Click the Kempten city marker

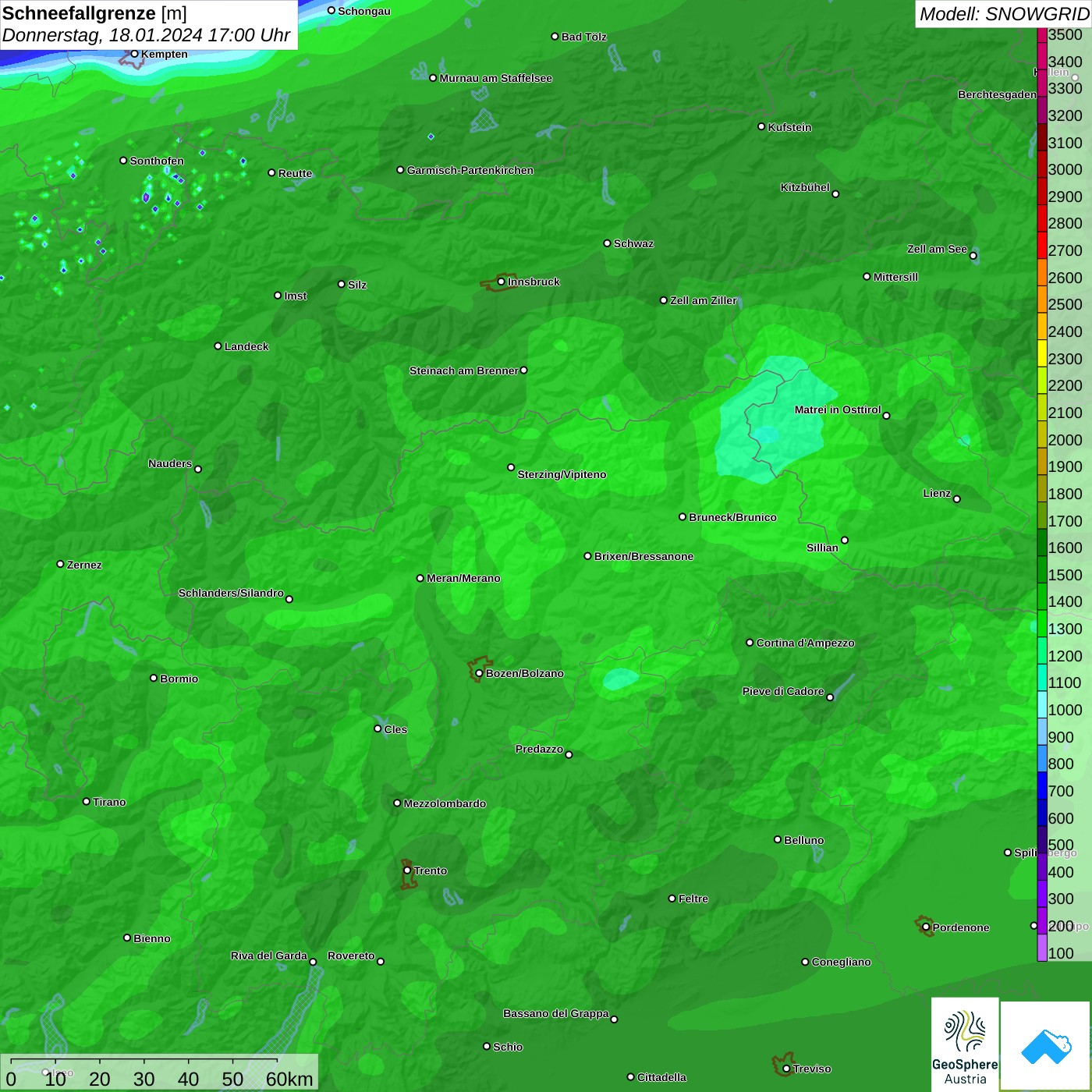134,54
